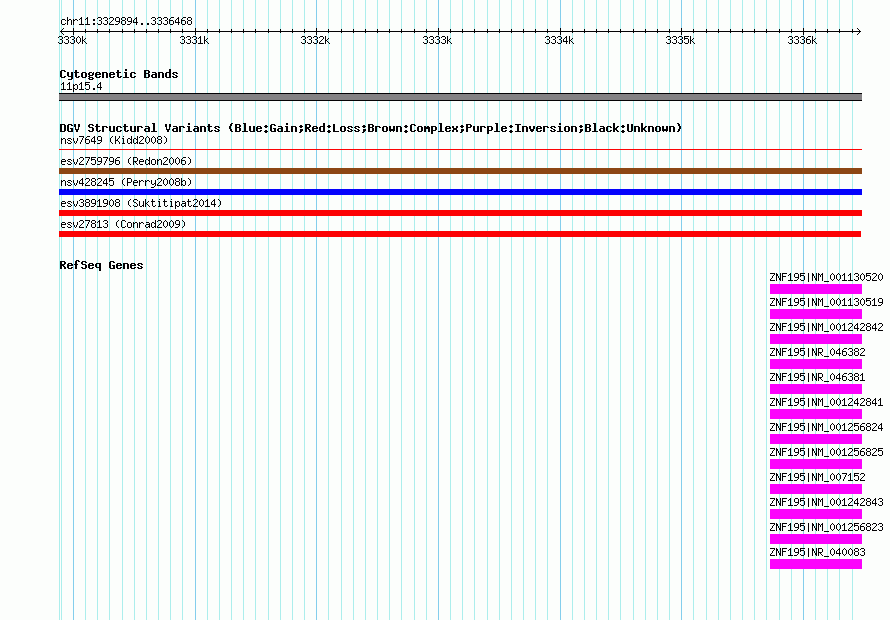The image size is (890, 620).
Task: Select the thin red nsv7649 variant line
Action: [x=460, y=150]
